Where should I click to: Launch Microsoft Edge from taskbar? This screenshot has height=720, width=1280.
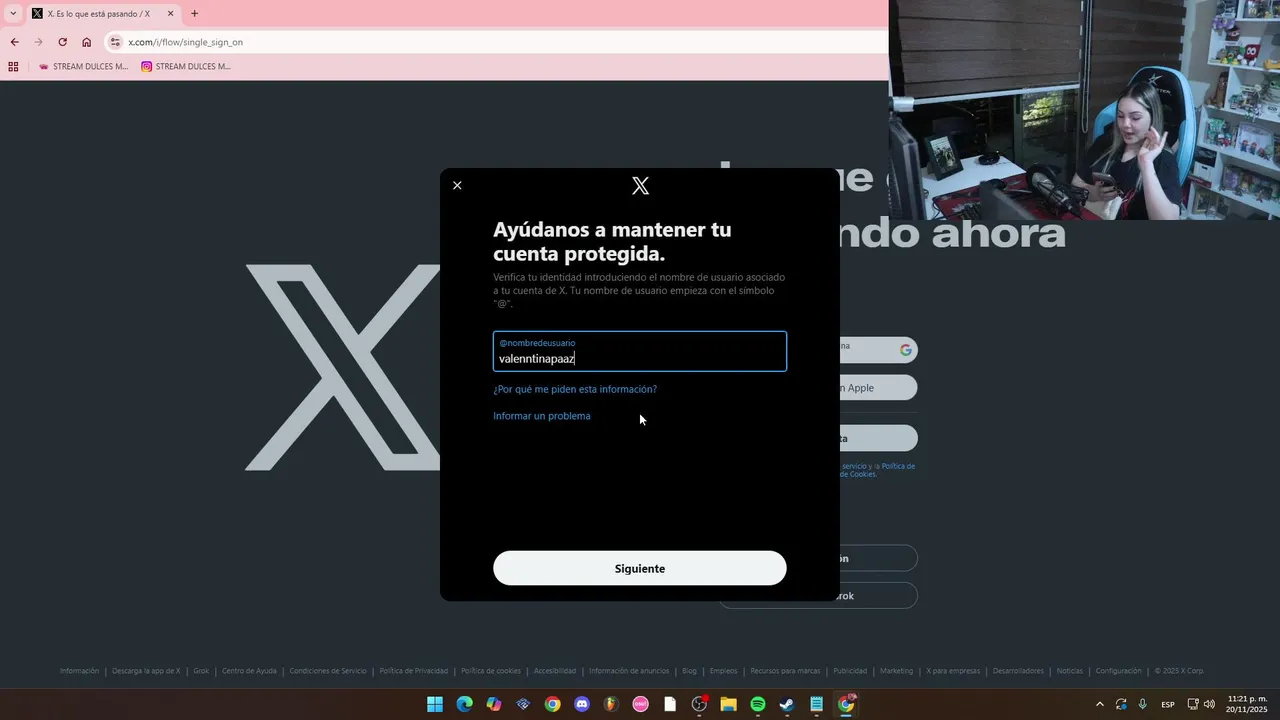click(464, 704)
